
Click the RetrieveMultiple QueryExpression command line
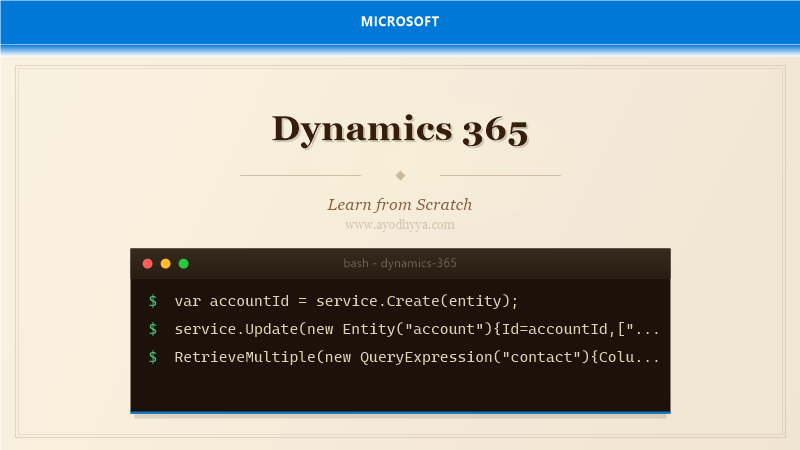coord(417,357)
